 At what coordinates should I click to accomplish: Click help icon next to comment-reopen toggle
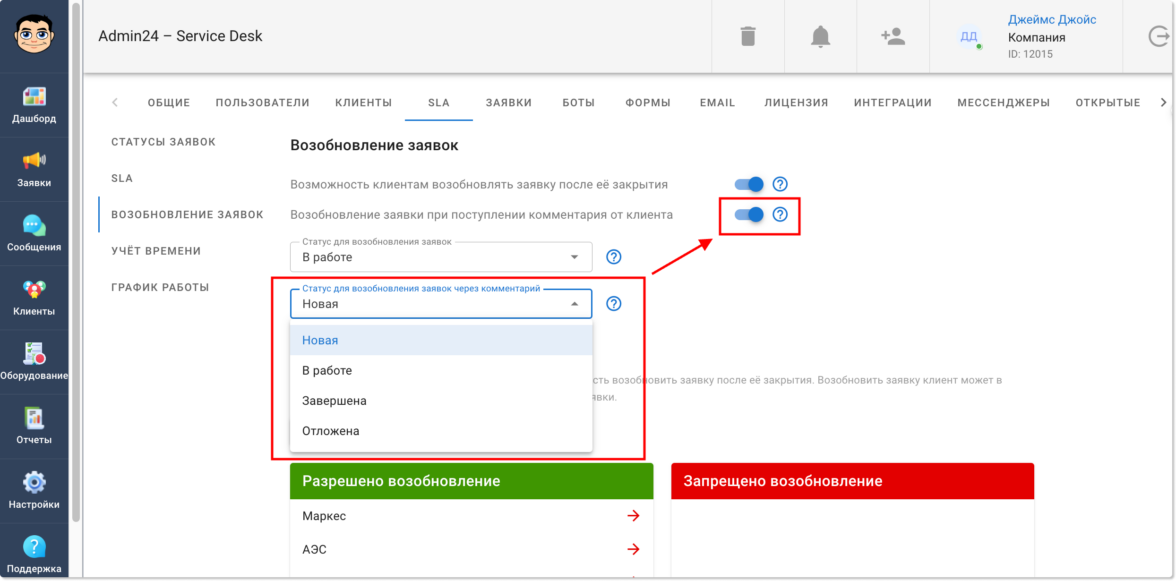pyautogui.click(x=780, y=214)
